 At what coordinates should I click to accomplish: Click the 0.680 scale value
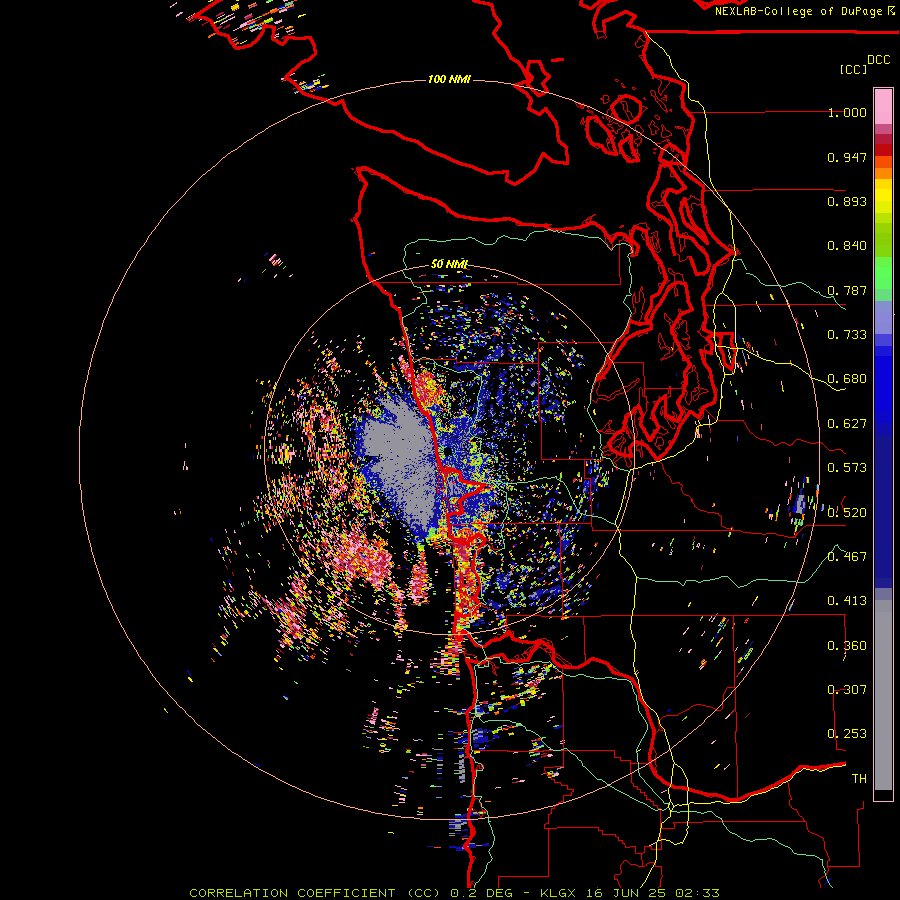pos(847,379)
